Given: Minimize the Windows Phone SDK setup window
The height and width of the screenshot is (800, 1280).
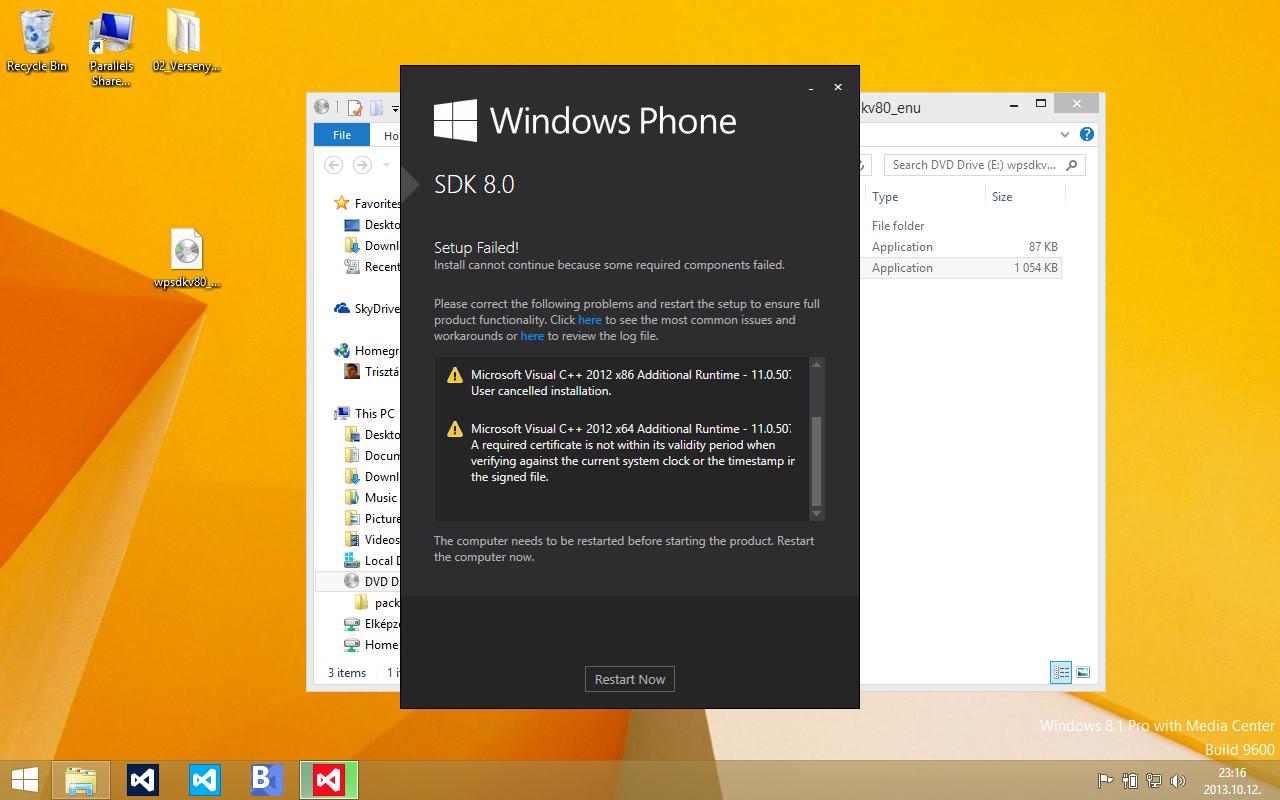Looking at the screenshot, I should click(811, 88).
